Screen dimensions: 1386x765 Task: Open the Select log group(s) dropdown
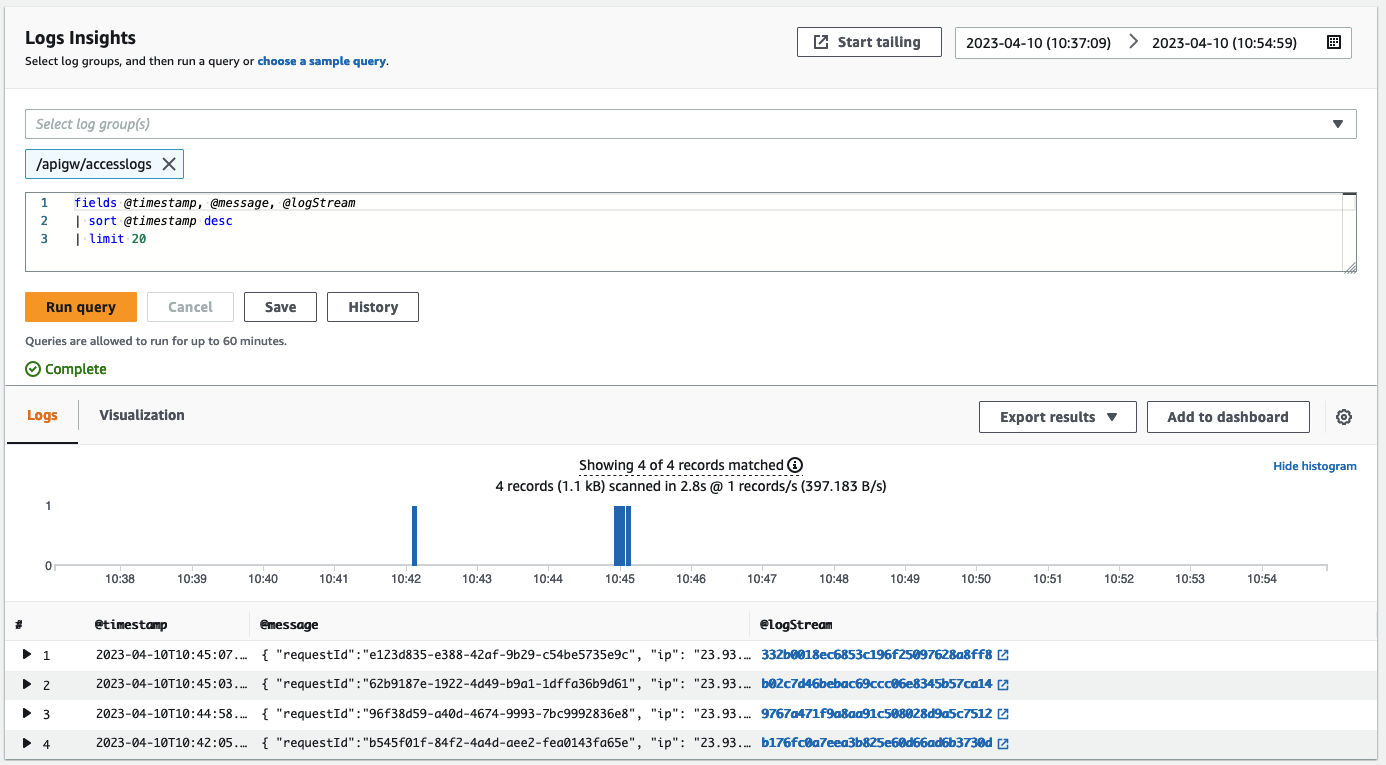tap(690, 124)
